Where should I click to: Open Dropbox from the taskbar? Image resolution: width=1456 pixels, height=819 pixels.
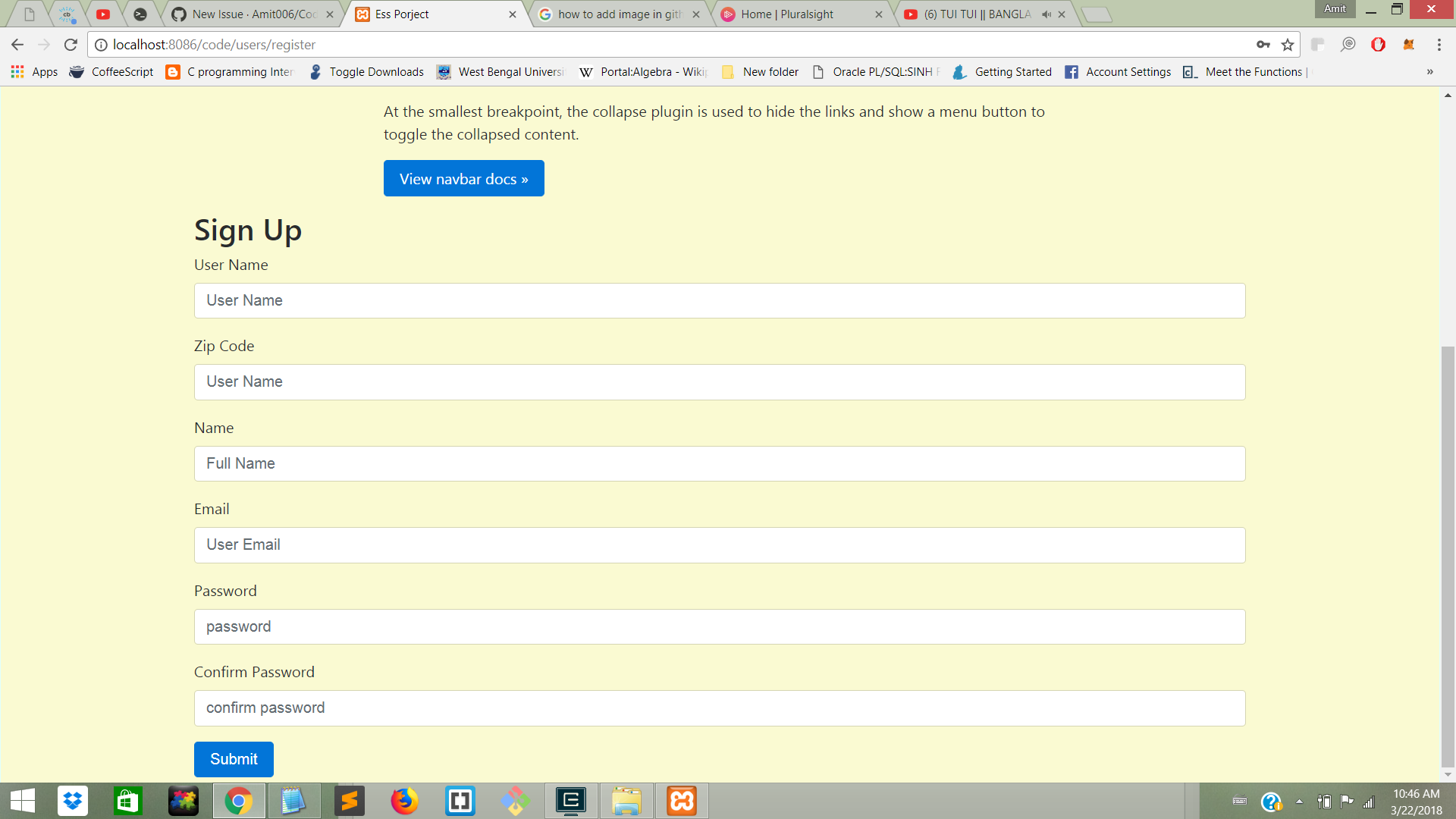73,801
